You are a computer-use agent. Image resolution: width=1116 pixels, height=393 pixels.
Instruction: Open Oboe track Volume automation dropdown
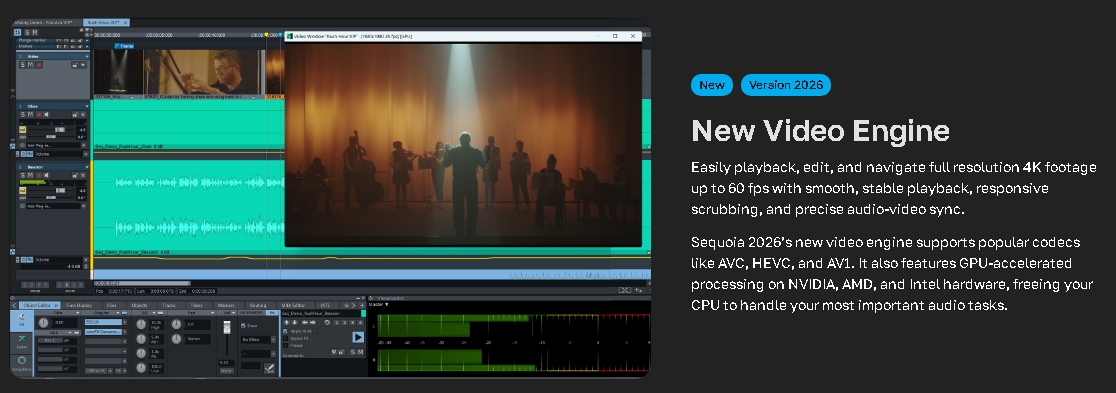85,154
